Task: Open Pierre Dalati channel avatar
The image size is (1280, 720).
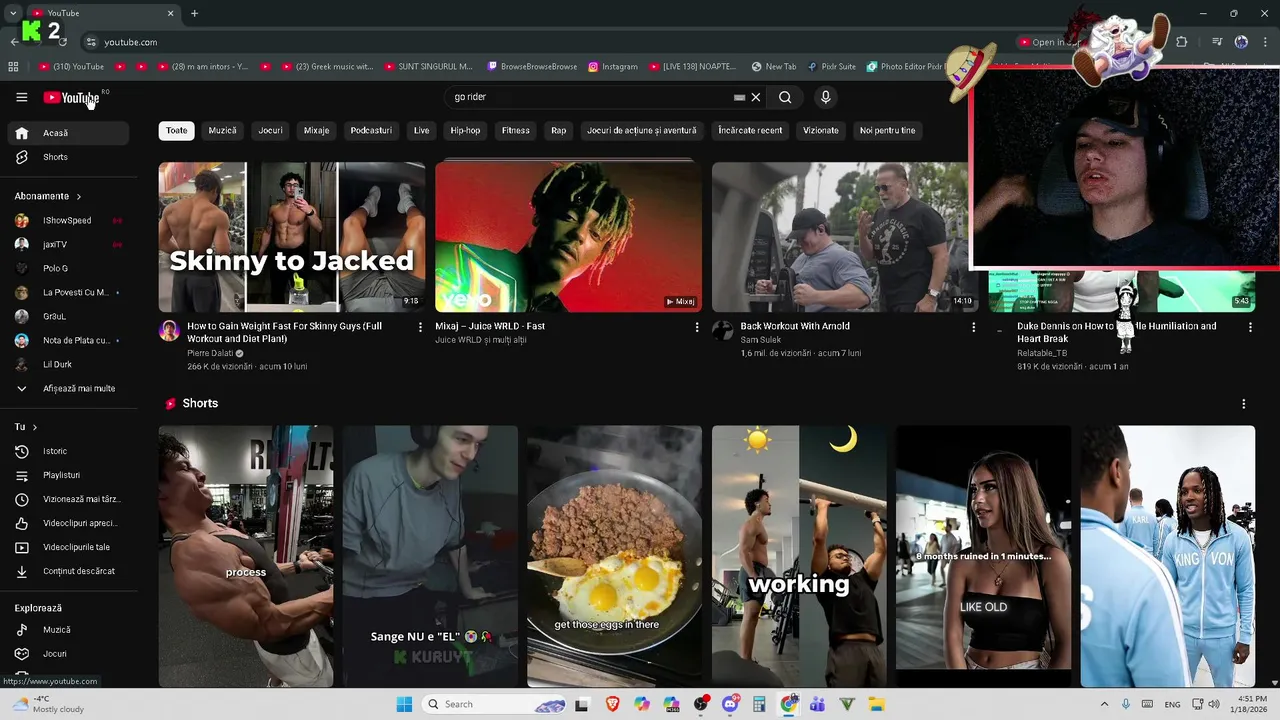Action: 169,331
